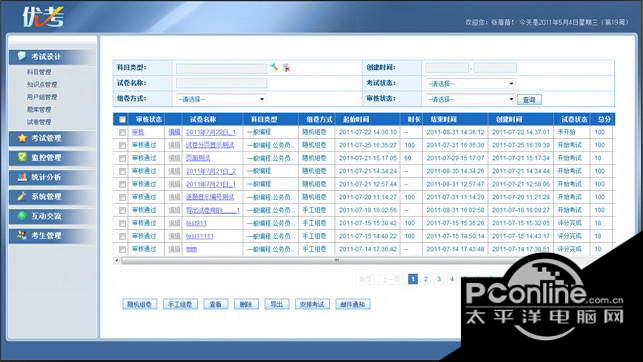Click the 邮件通知 button
The width and height of the screenshot is (643, 362).
coord(353,304)
